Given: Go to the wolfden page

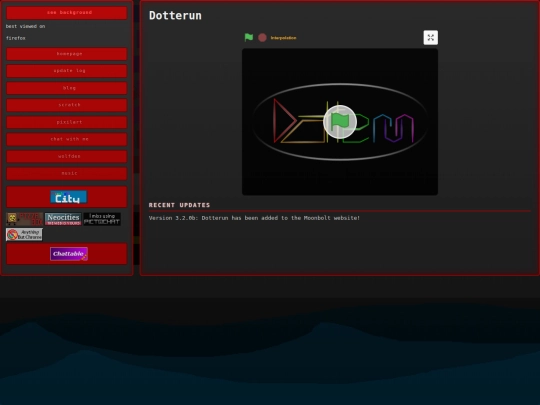Looking at the screenshot, I should pyautogui.click(x=67, y=156).
